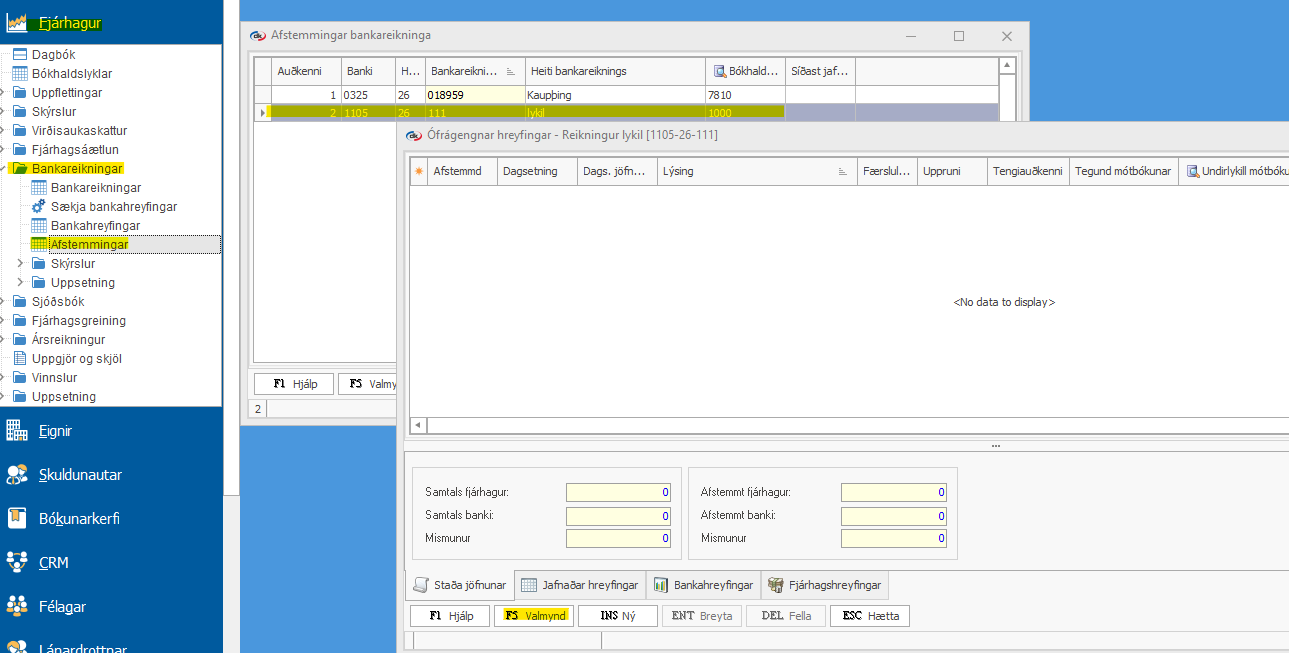Viewport: 1289px width, 653px height.
Task: Sort by the Lýsing column header
Action: coord(750,171)
